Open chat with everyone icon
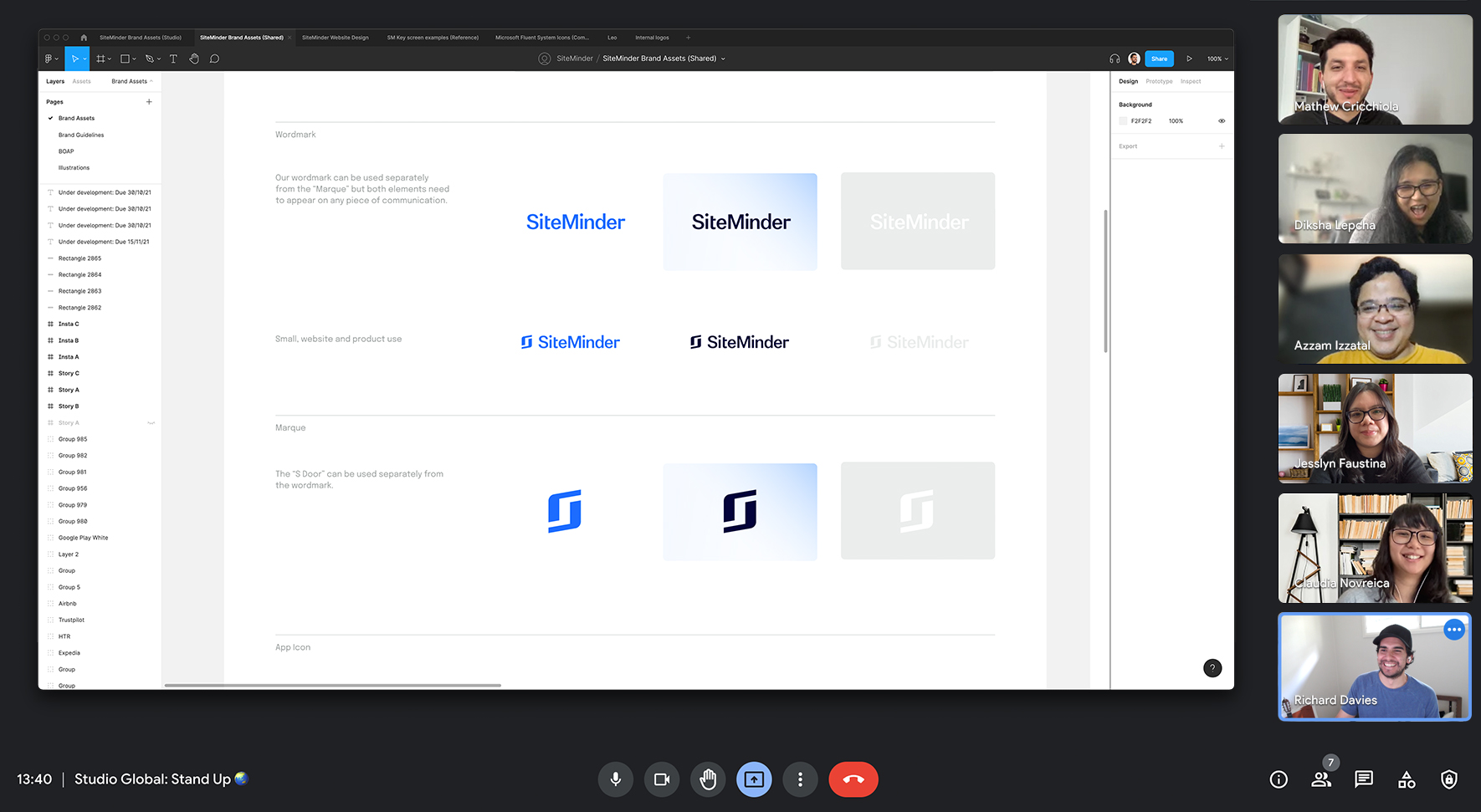 [x=1364, y=779]
